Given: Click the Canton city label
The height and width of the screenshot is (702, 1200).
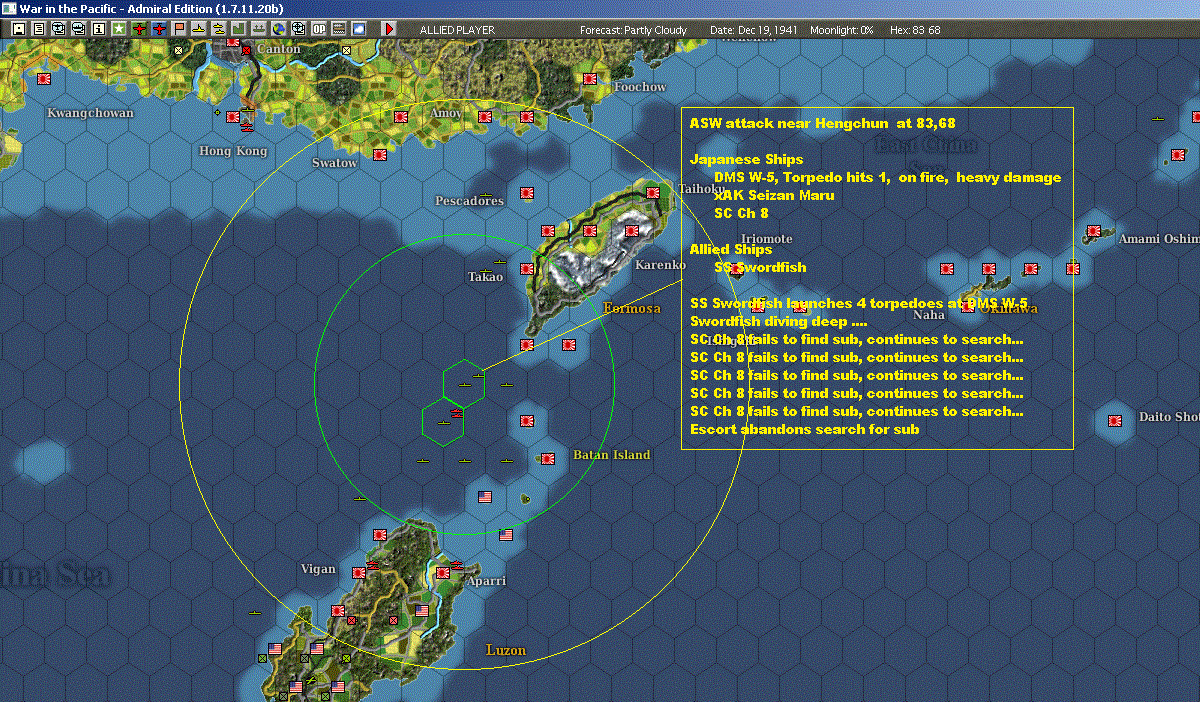Looking at the screenshot, I should click(x=279, y=48).
